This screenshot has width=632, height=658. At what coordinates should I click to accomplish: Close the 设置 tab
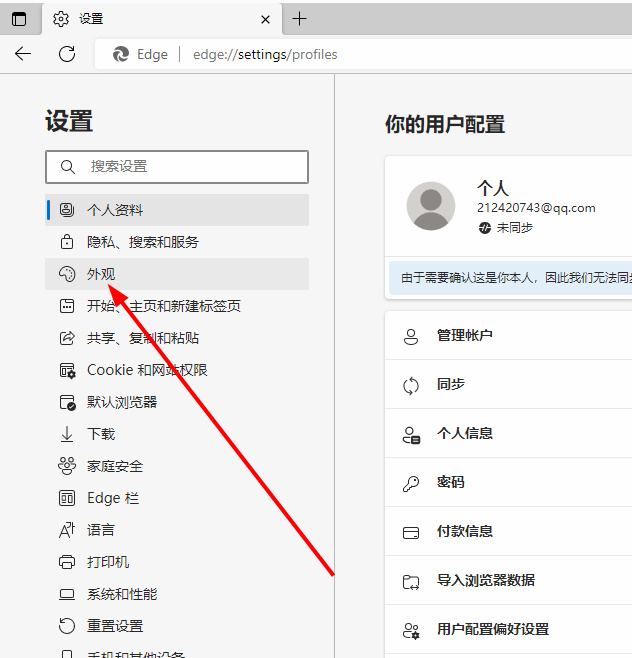coord(265,19)
